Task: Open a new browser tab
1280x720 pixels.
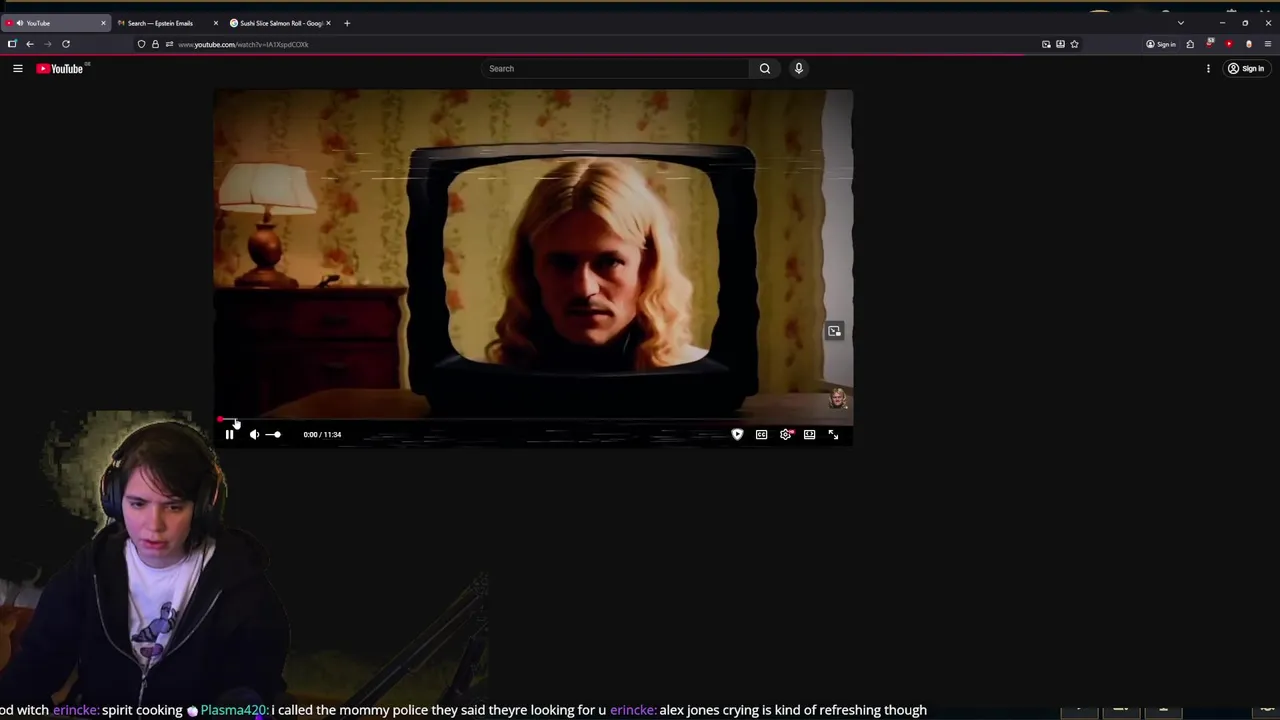Action: 347,23
